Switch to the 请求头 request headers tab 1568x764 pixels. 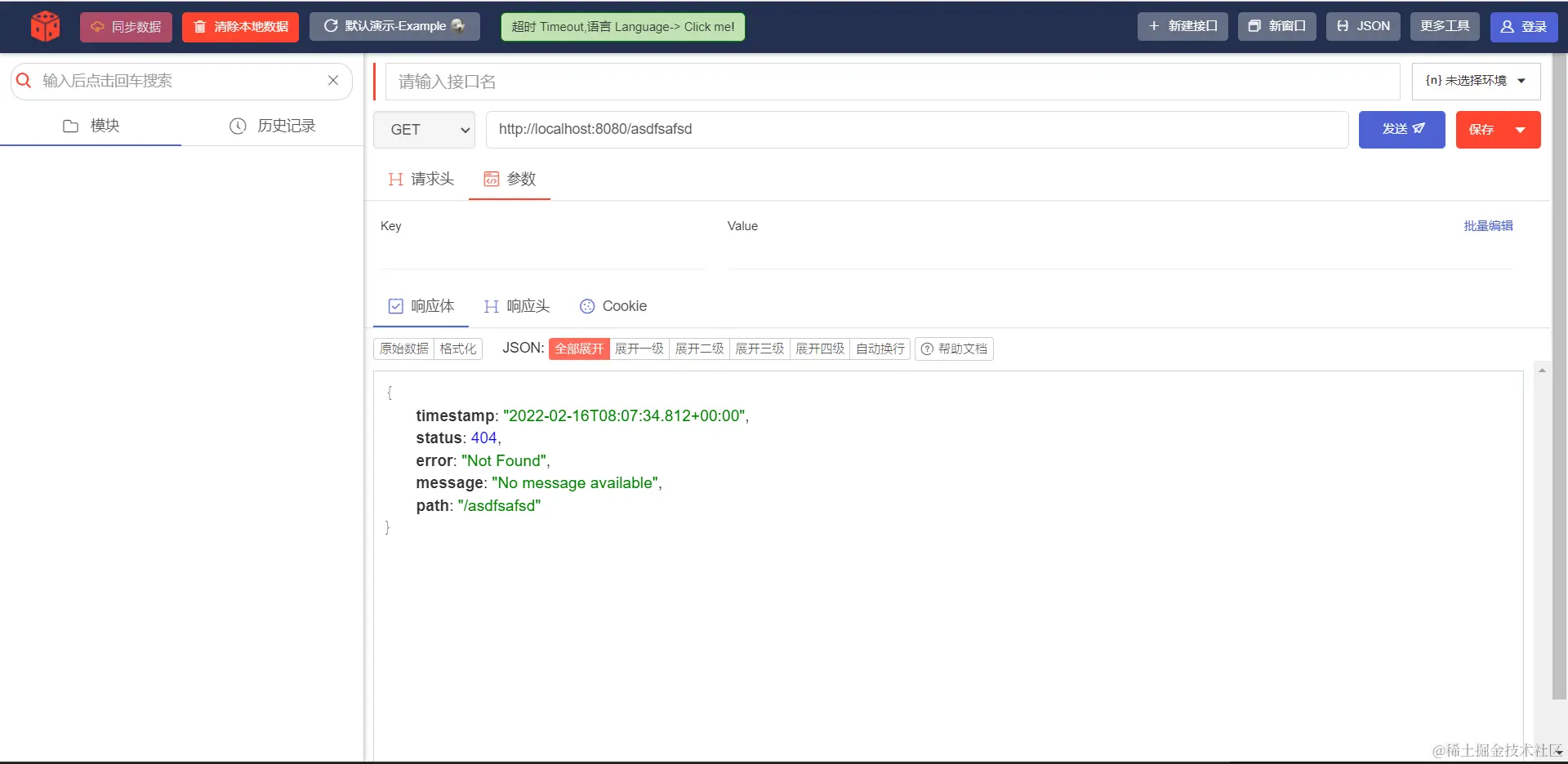click(421, 179)
